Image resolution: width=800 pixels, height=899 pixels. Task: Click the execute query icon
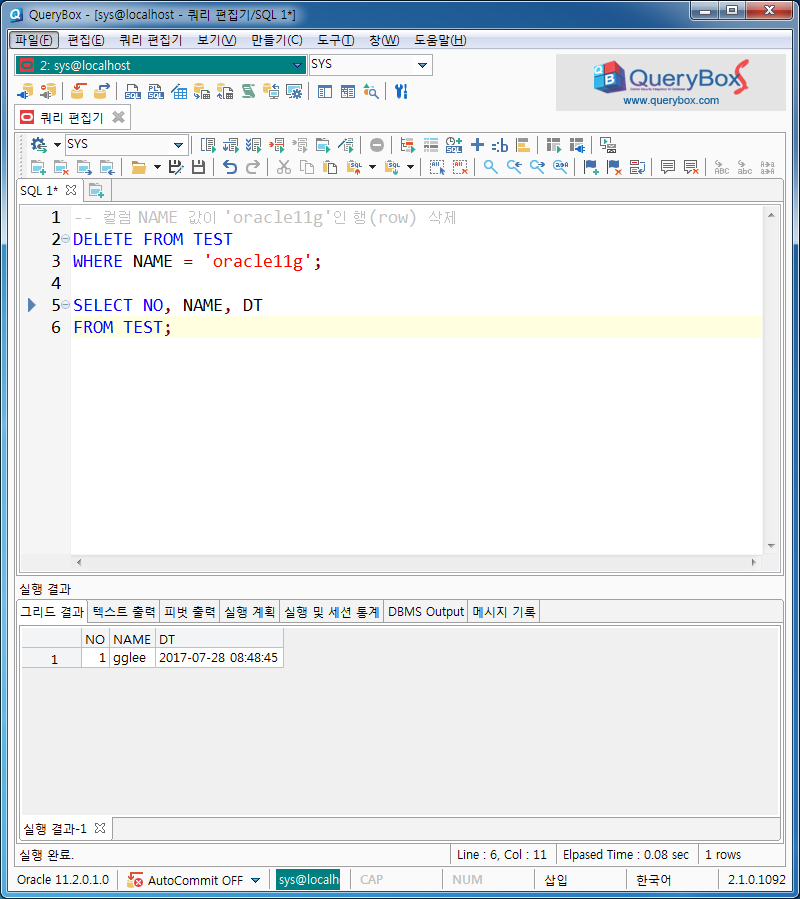coord(208,145)
